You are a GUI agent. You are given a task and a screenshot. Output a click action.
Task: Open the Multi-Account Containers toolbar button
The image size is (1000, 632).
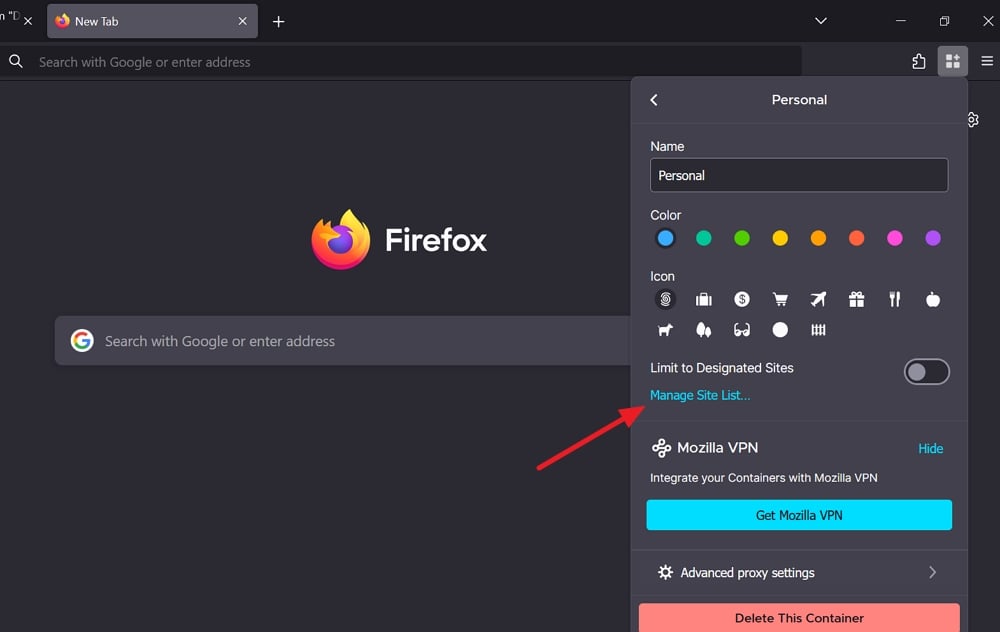tap(953, 61)
